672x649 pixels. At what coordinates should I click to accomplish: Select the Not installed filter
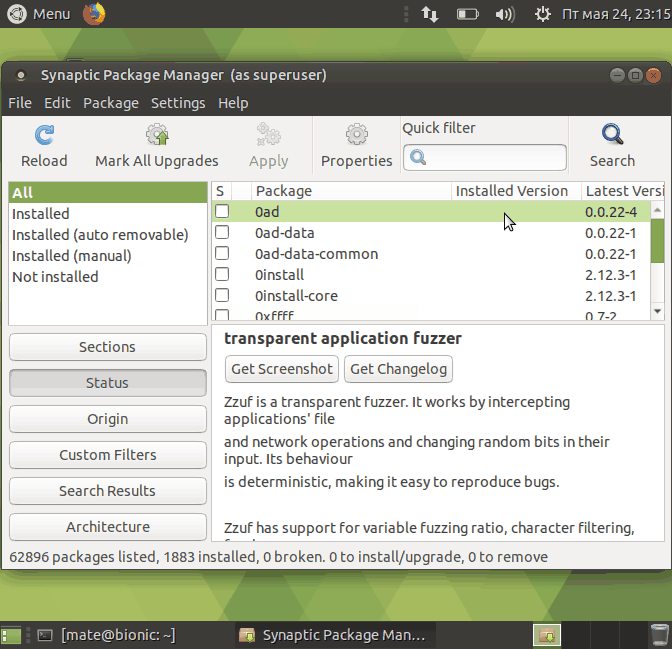click(108, 276)
